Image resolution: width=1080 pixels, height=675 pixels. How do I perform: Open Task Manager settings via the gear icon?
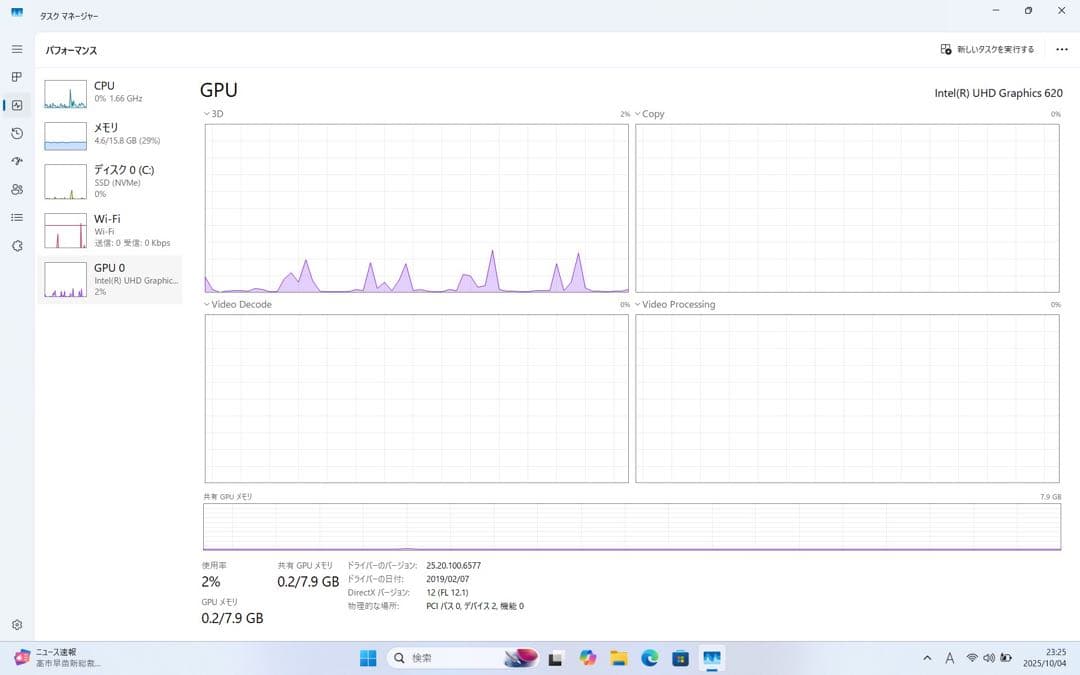(16, 624)
